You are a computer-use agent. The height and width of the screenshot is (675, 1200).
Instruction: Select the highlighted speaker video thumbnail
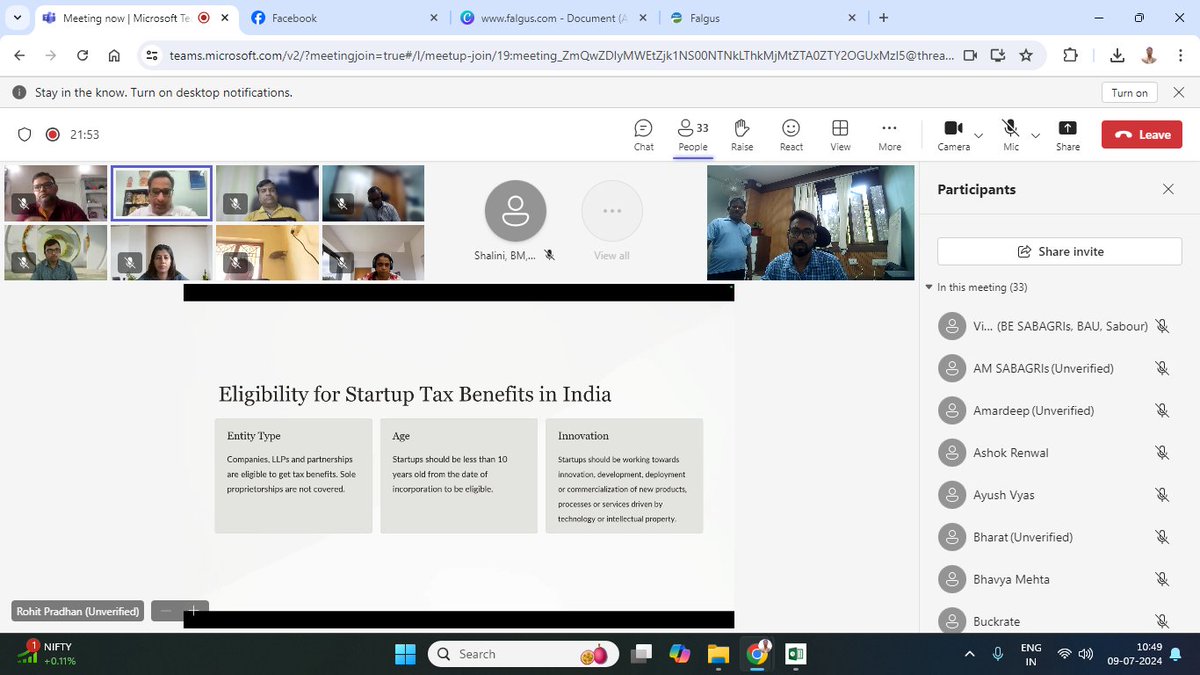click(161, 193)
